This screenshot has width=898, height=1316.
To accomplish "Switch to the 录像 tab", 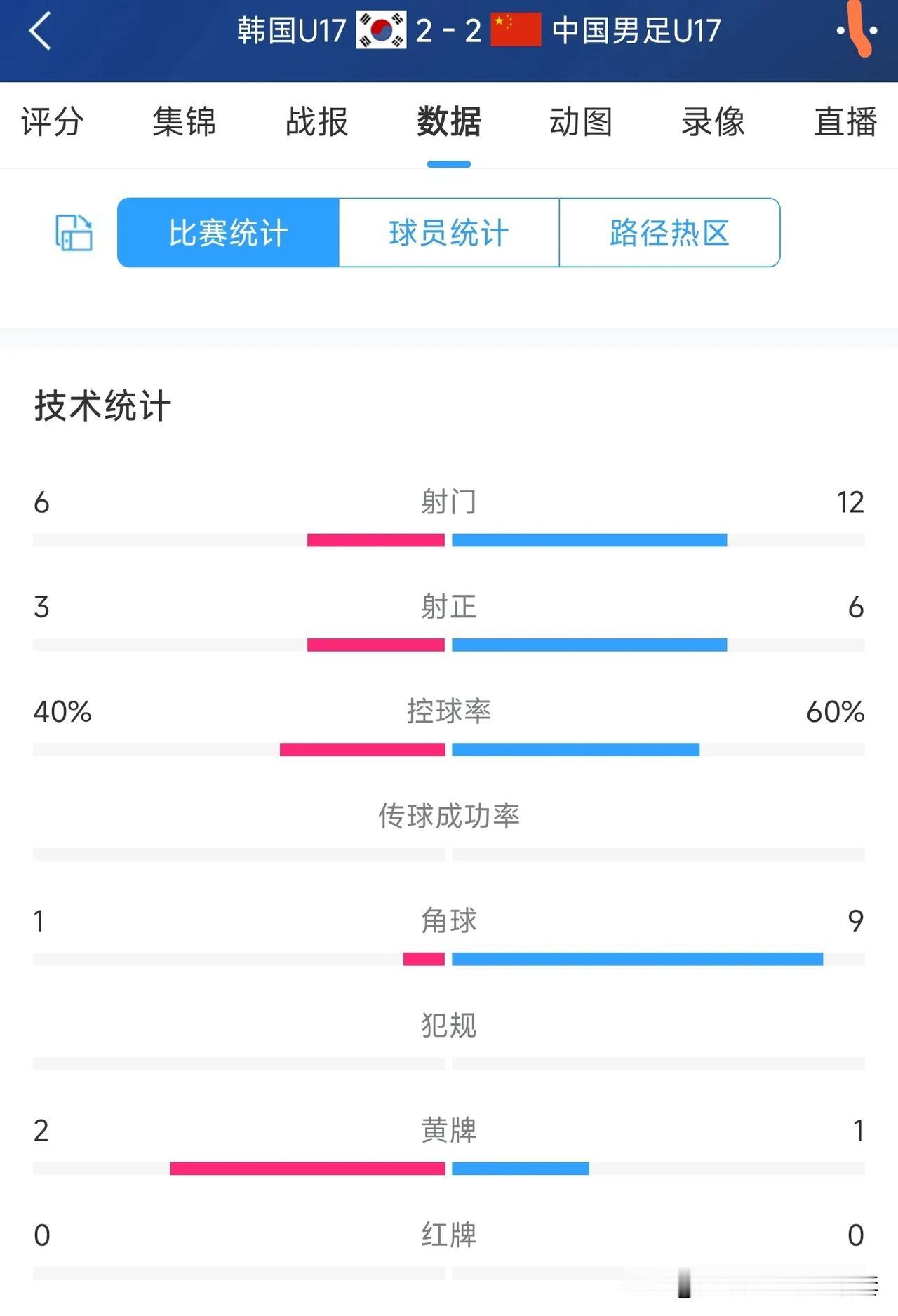I will click(713, 122).
